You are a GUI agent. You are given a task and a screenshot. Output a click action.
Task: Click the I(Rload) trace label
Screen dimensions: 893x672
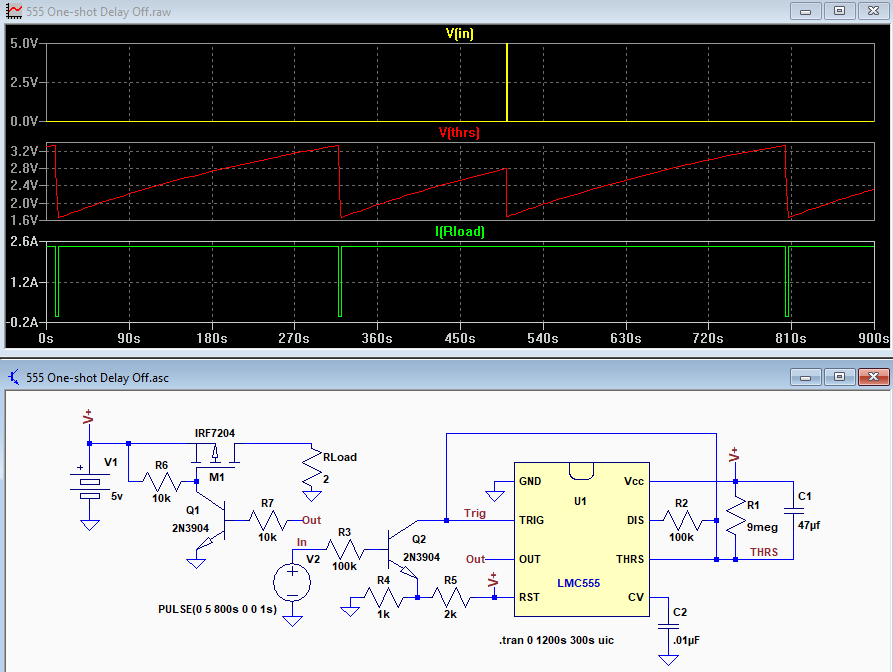460,232
